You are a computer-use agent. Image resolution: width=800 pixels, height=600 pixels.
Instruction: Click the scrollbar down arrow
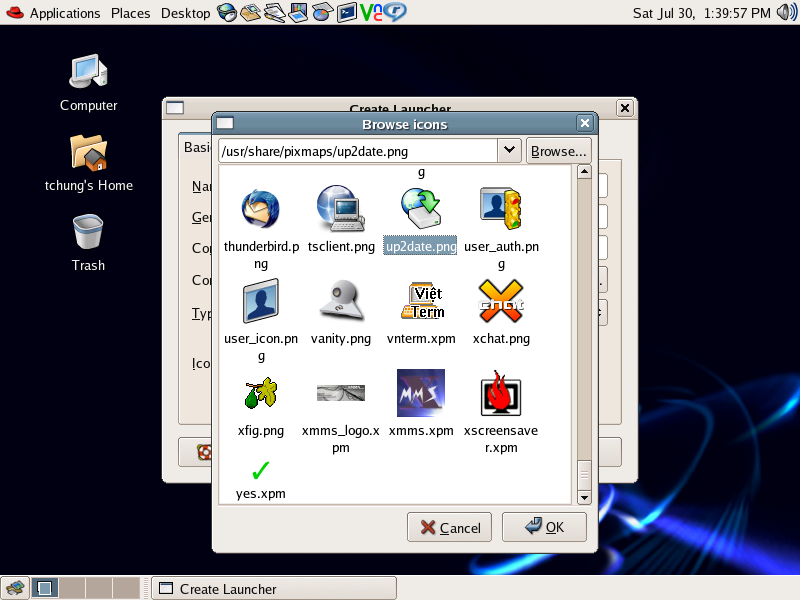click(x=584, y=497)
